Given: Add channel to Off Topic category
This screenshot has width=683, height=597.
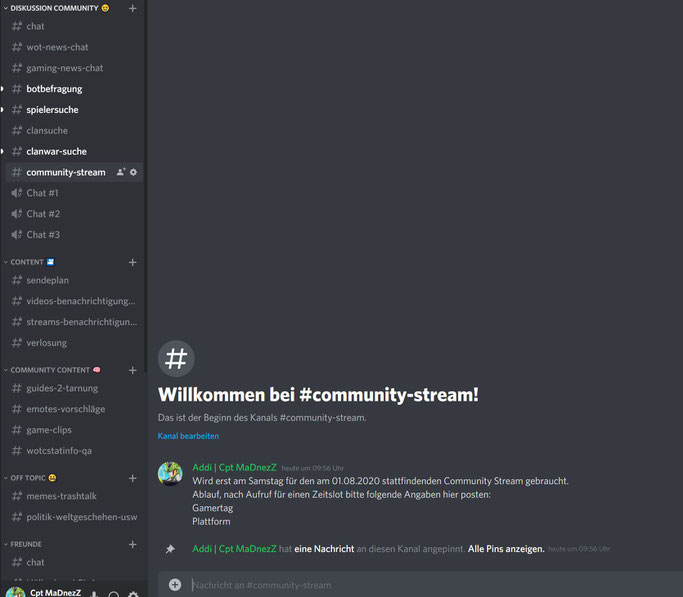Looking at the screenshot, I should click(132, 478).
